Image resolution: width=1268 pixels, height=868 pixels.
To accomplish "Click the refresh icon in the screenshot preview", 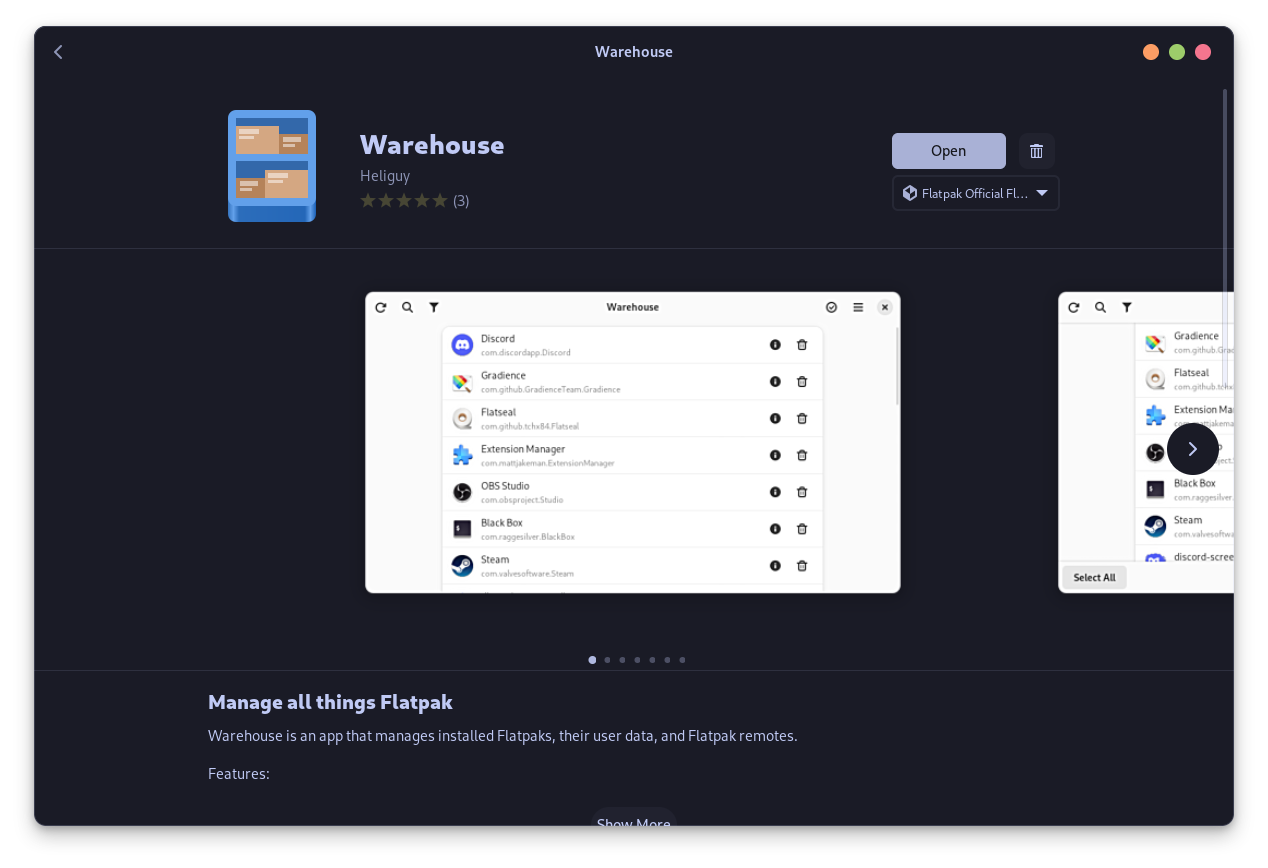I will (381, 307).
